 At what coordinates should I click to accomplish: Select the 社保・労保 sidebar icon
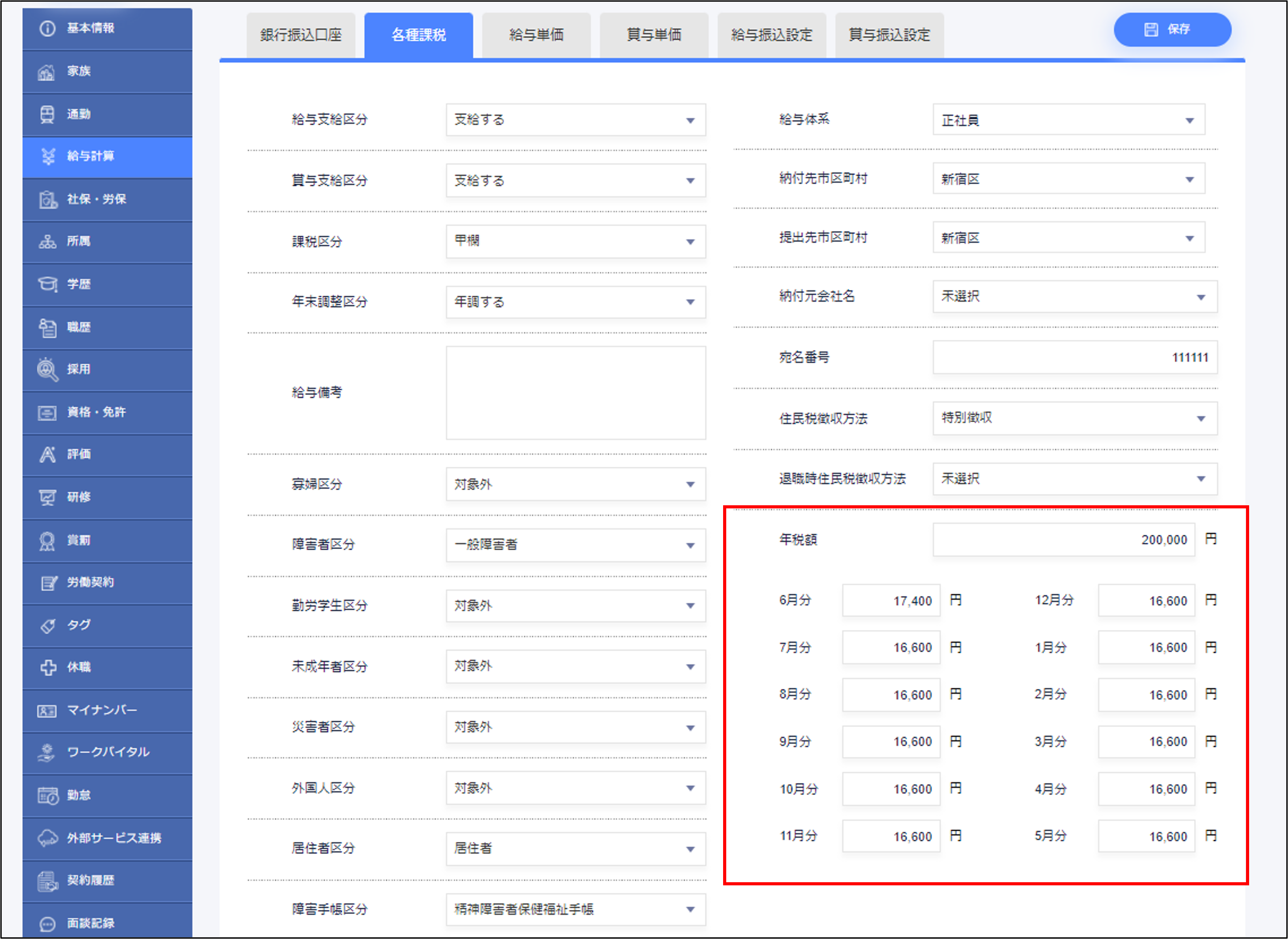pyautogui.click(x=48, y=199)
